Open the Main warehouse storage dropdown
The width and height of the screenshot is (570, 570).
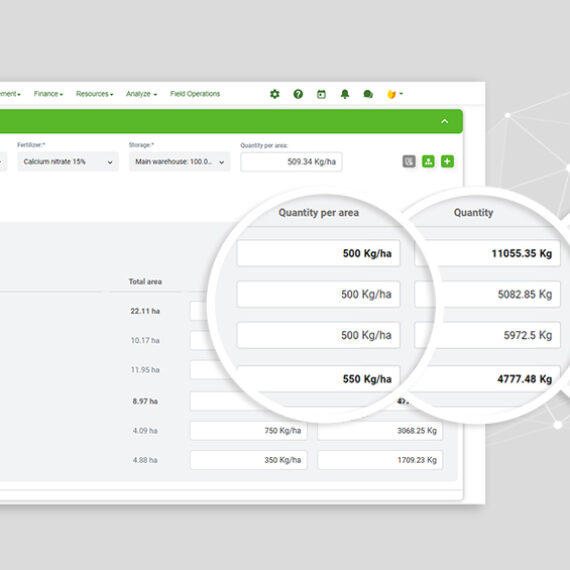[x=180, y=162]
